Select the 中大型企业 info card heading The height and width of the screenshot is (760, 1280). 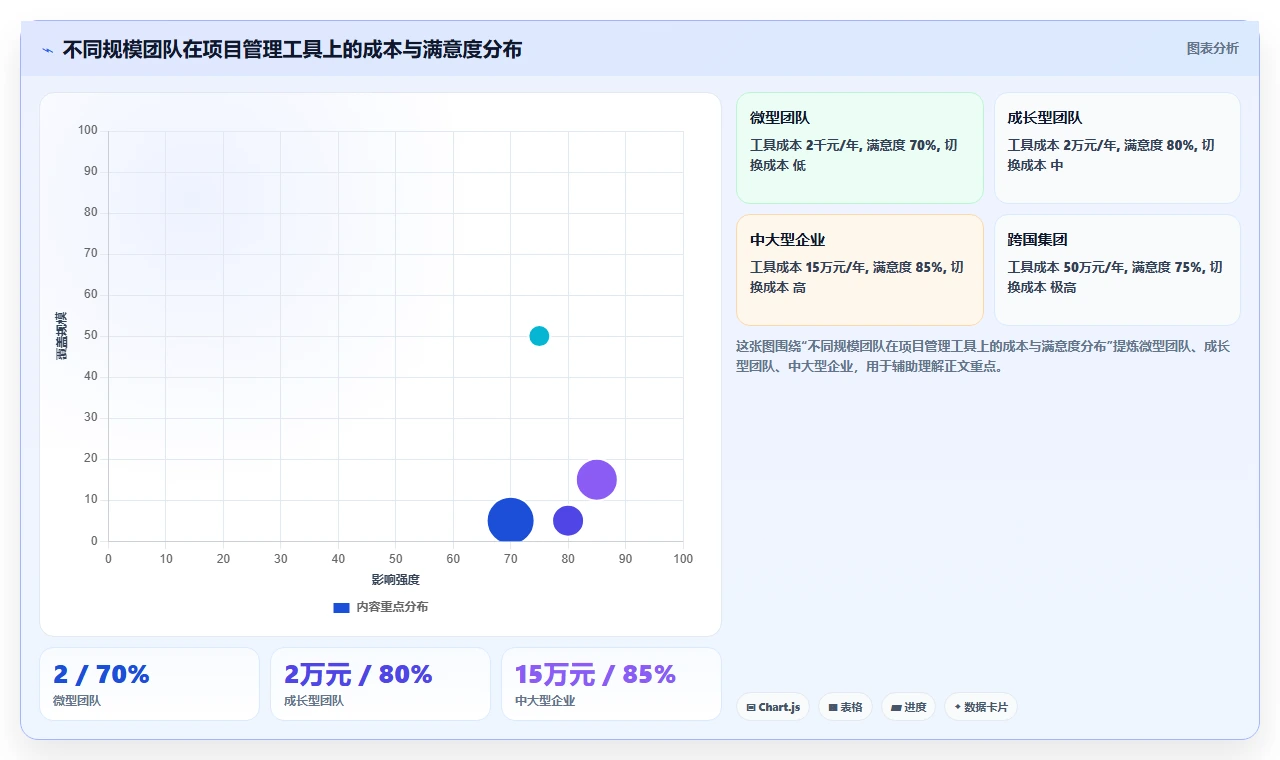tap(788, 240)
